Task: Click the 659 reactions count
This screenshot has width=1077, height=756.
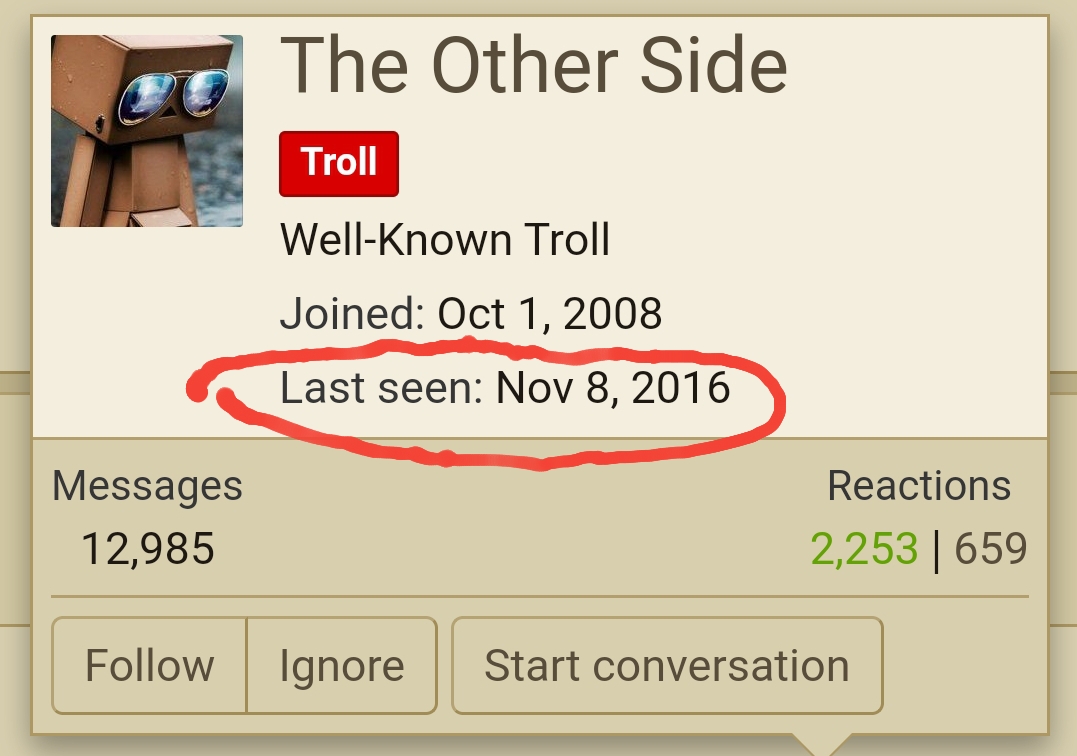Action: [990, 549]
